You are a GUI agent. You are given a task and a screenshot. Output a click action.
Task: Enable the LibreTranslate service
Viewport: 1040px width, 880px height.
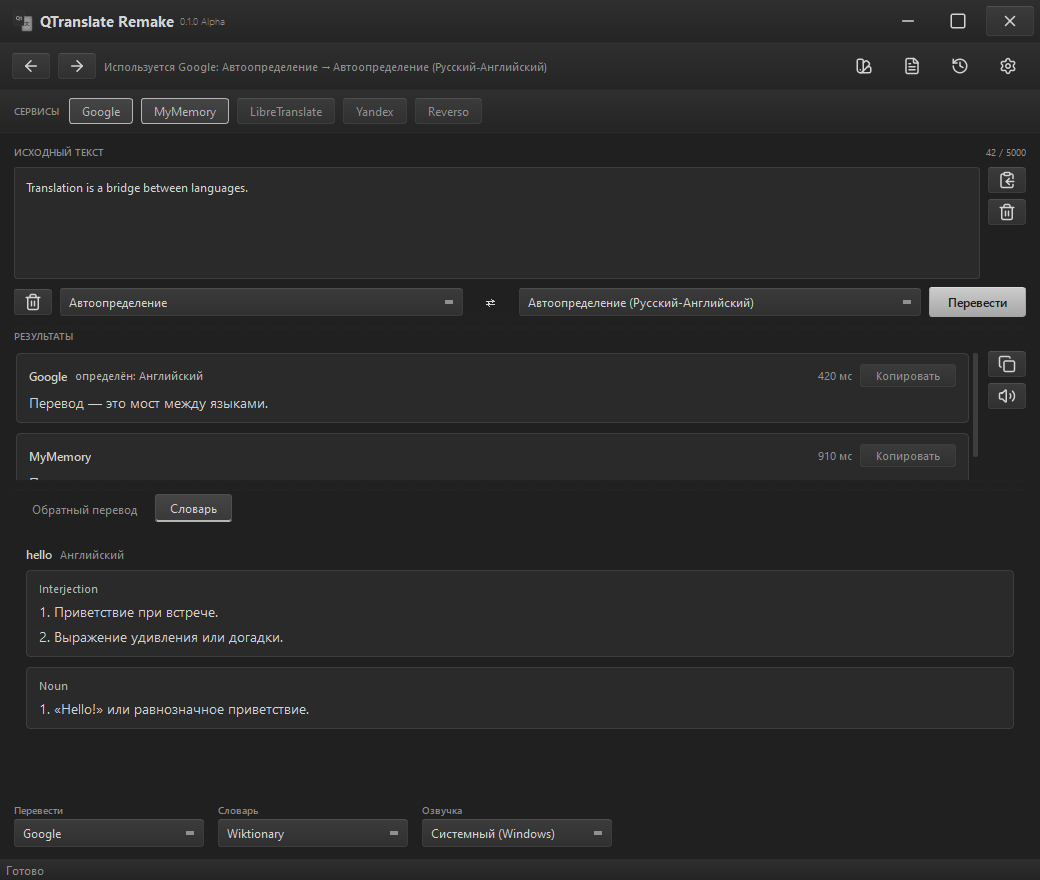pos(286,111)
